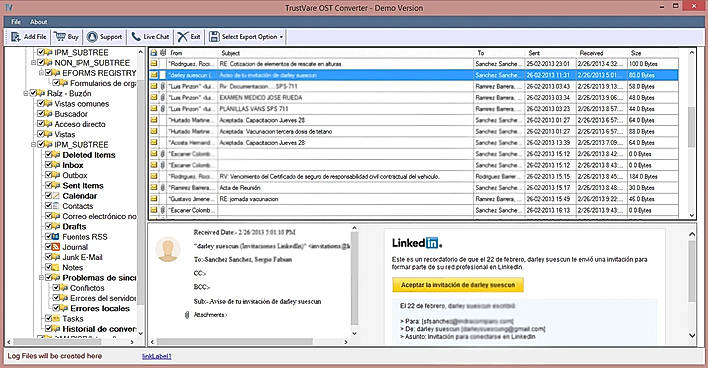Open Support via its headset icon
708x368 pixels.
92,37
